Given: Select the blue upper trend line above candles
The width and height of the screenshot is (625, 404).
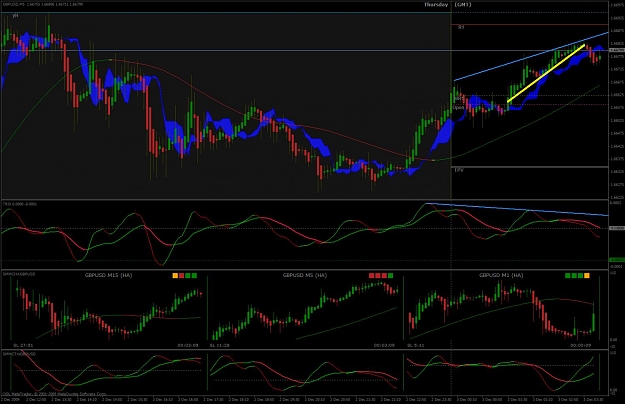Looking at the screenshot, I should [531, 56].
